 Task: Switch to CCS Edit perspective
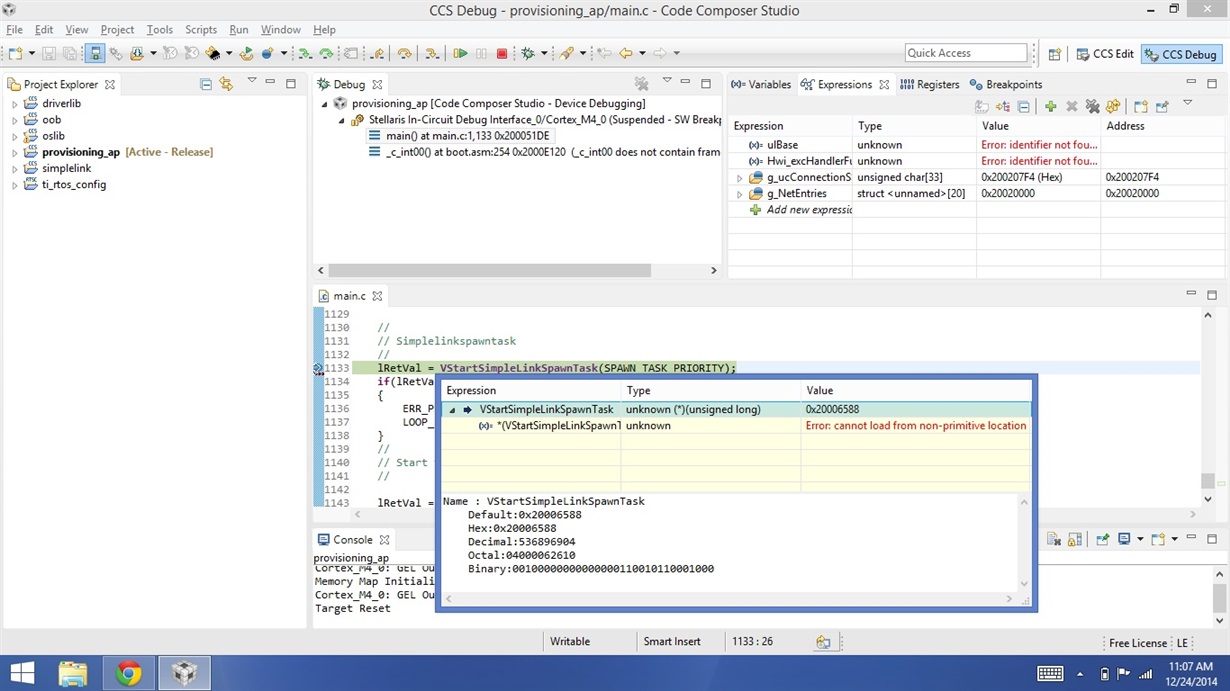click(1104, 54)
